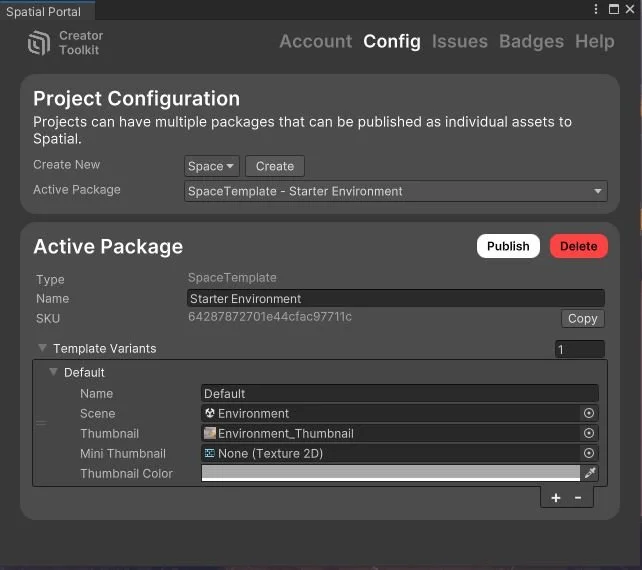The width and height of the screenshot is (642, 570).
Task: Remove template variant with minus button
Action: pos(578,498)
